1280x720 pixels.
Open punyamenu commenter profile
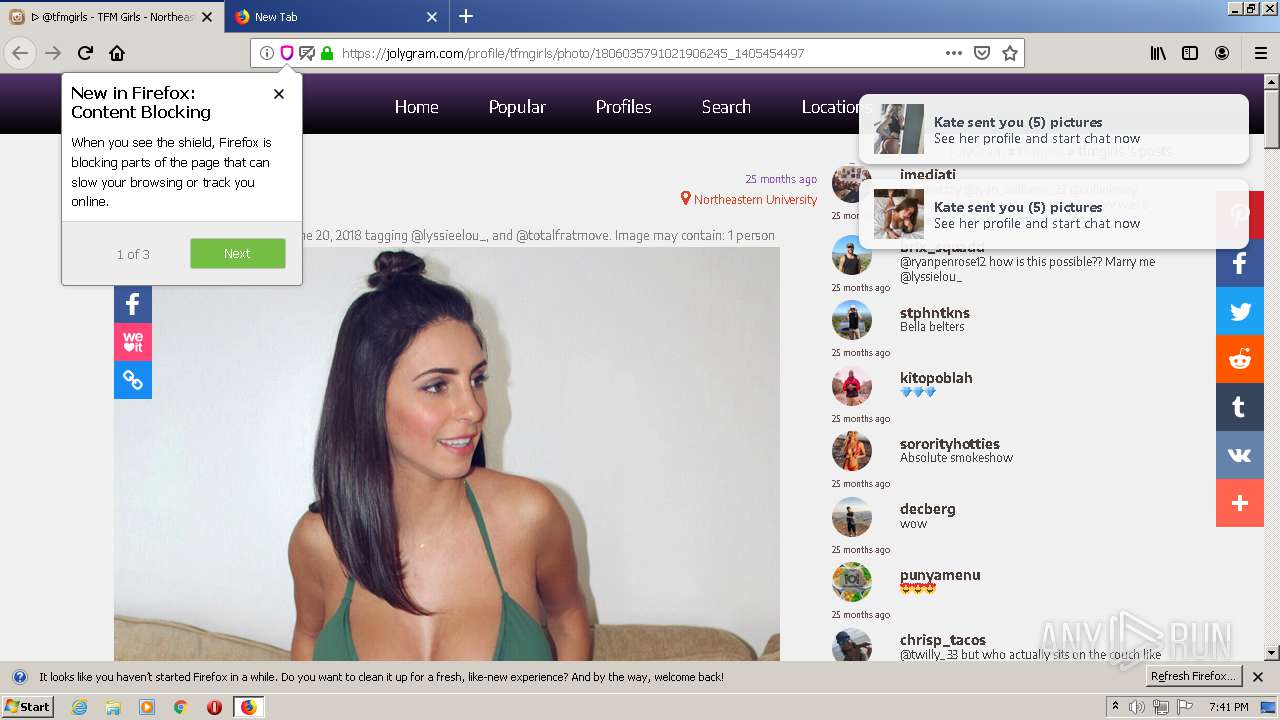tap(940, 575)
